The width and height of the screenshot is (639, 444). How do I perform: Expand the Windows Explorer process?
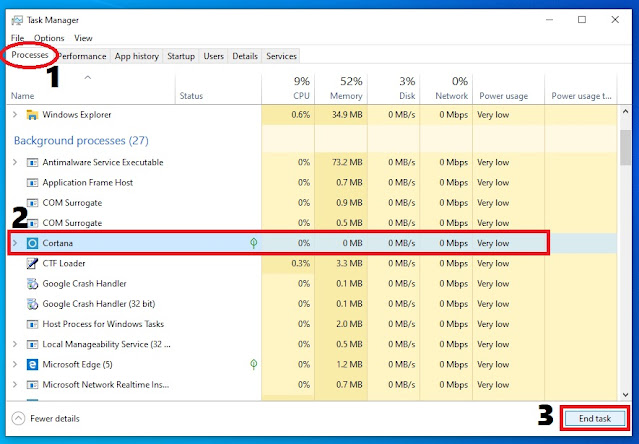[x=15, y=115]
